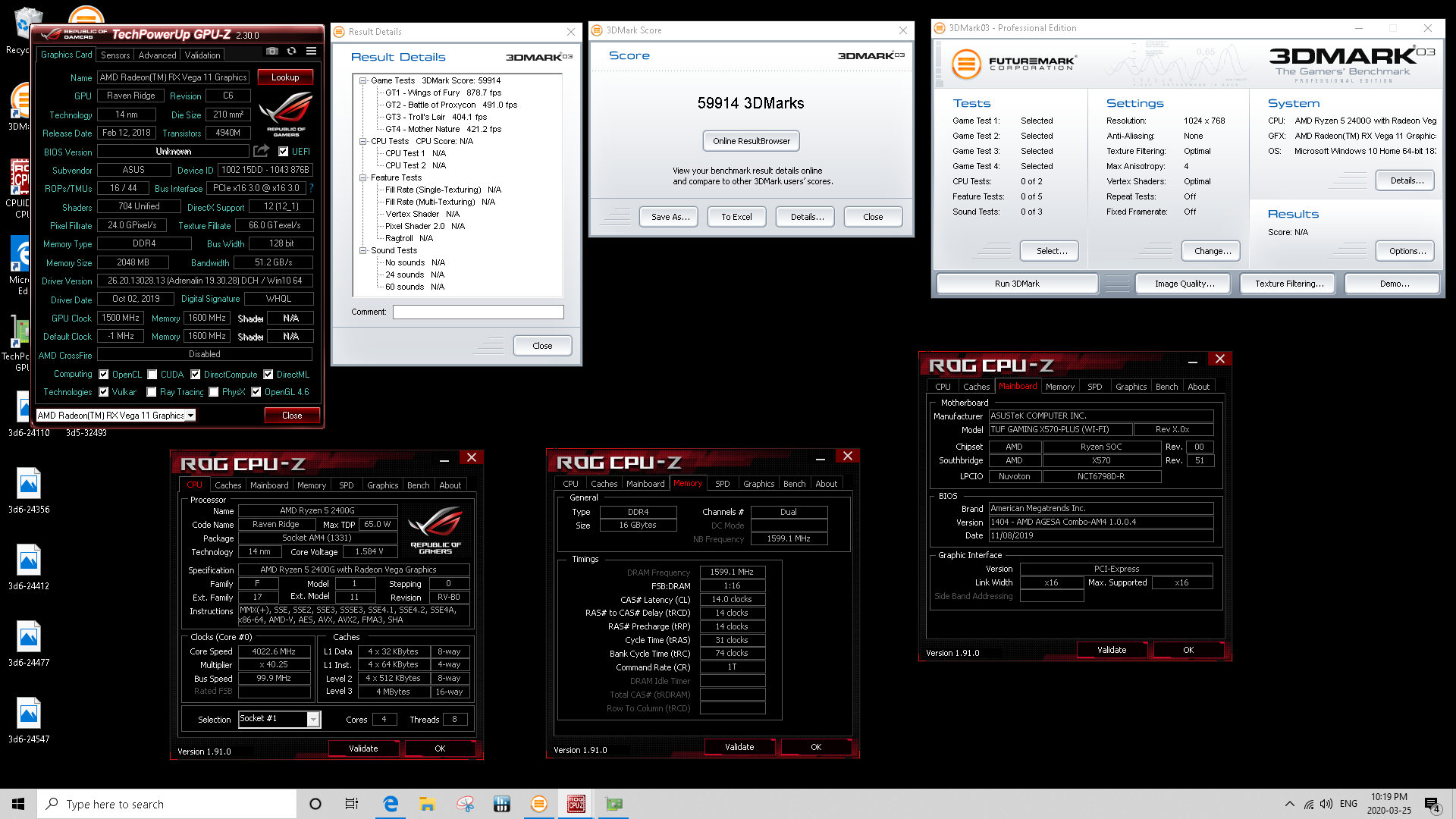
Task: Switch to Advanced tab in GPU-Z
Action: [x=157, y=55]
